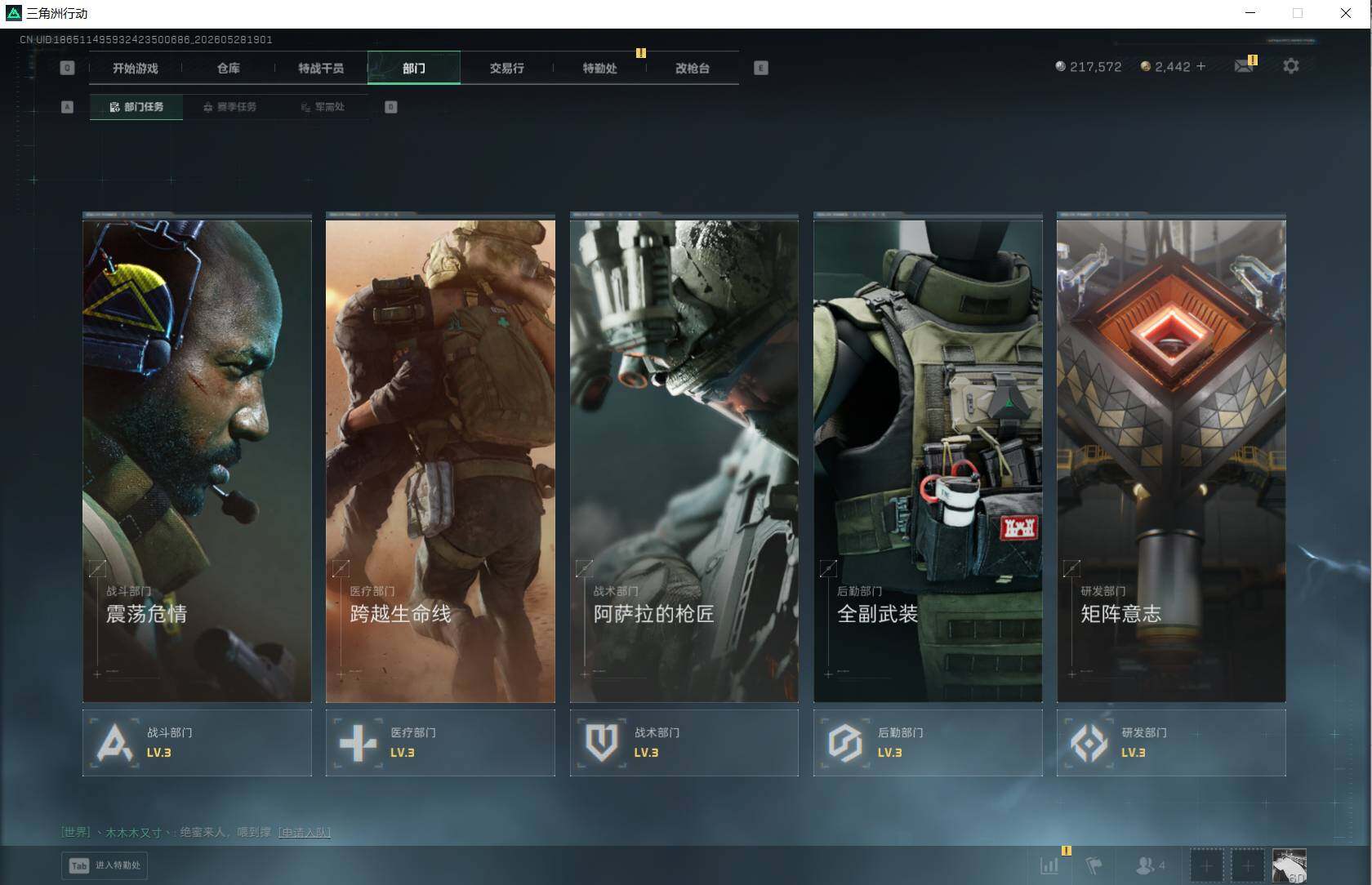Switch to the 仓库 tab
This screenshot has height=885, width=1372.
click(x=229, y=68)
